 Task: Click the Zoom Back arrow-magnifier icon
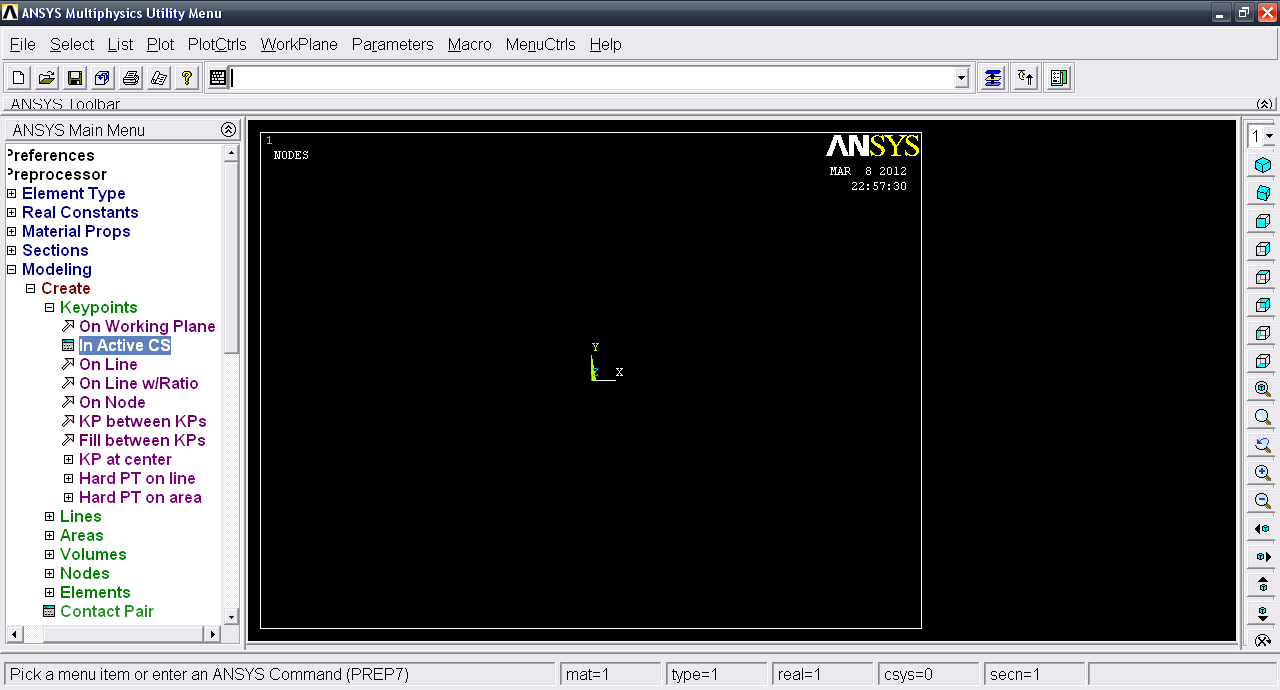pos(1263,445)
